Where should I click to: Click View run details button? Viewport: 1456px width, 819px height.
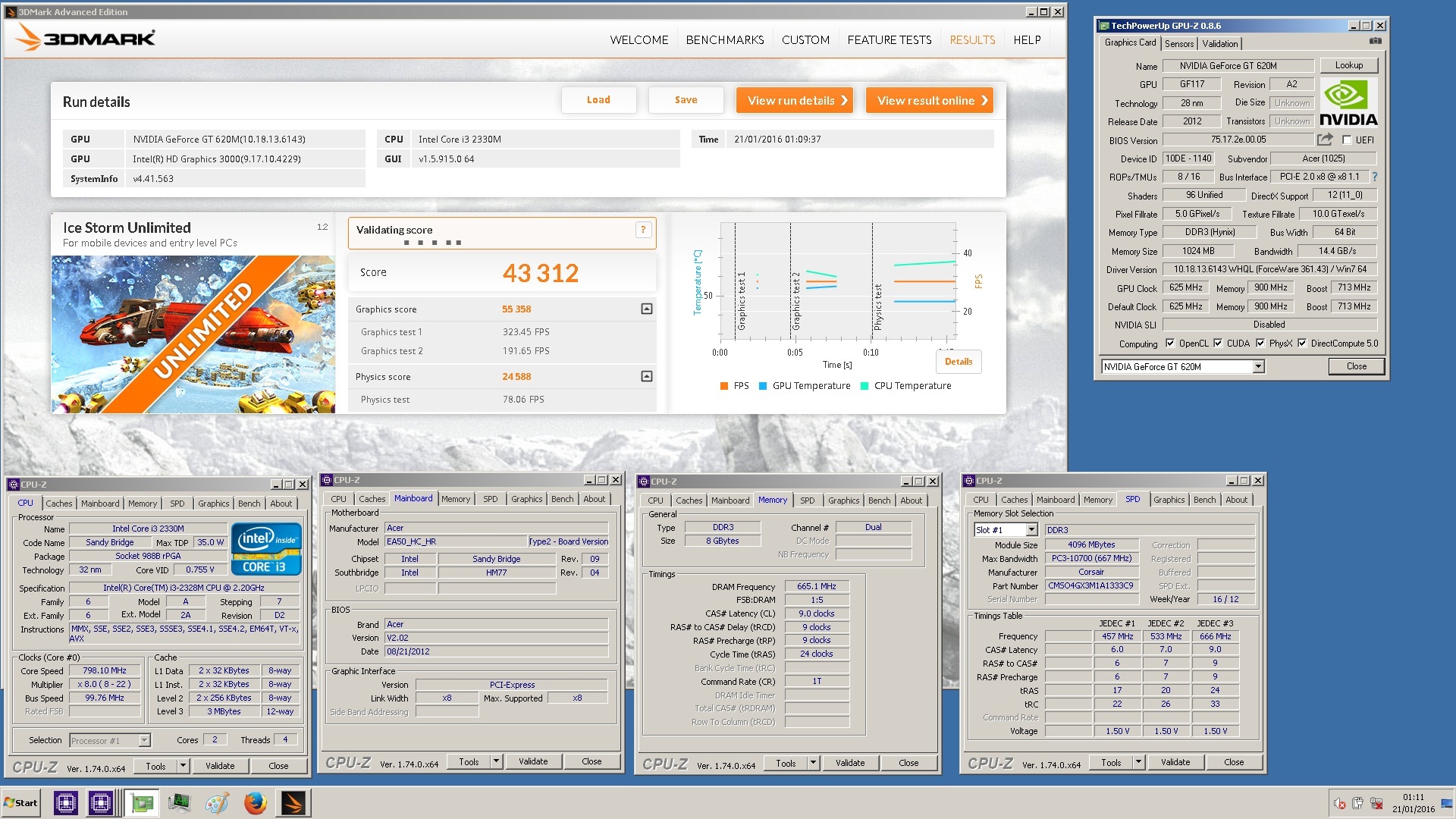coord(794,100)
